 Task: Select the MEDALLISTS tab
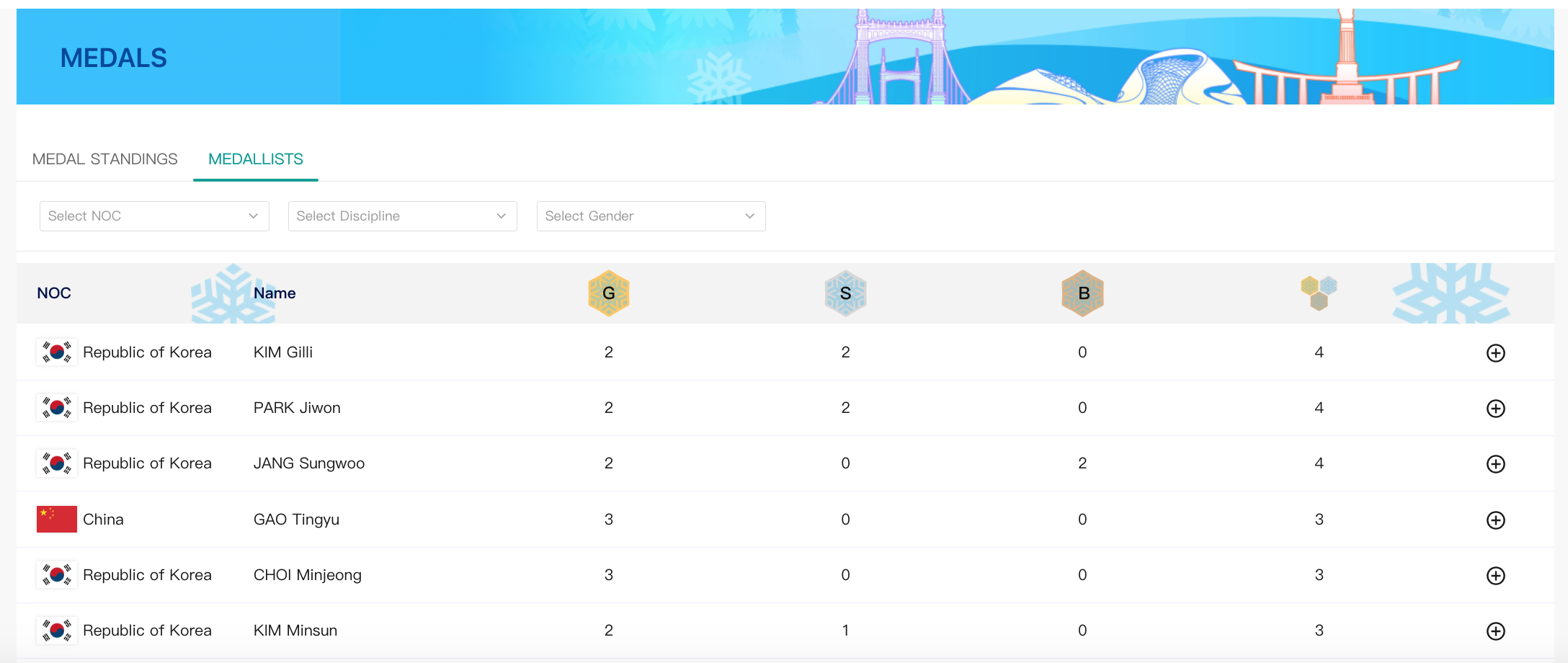coord(256,159)
